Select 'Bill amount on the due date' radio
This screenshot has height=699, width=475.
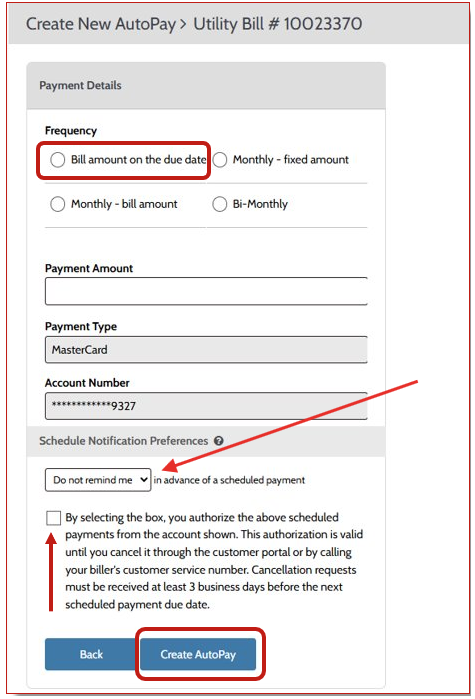[x=57, y=160]
